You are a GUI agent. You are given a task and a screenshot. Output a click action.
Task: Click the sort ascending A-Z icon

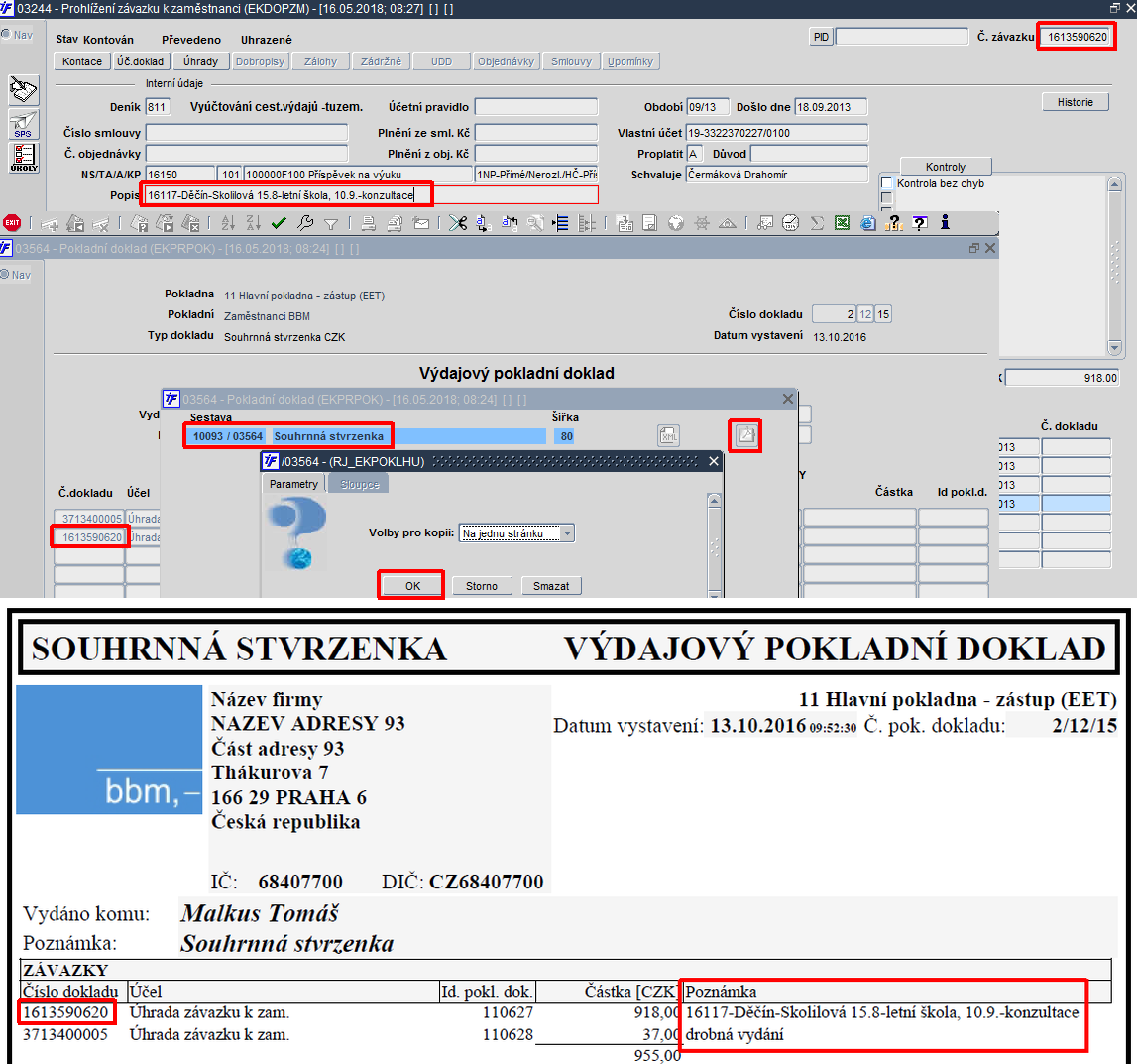228,223
